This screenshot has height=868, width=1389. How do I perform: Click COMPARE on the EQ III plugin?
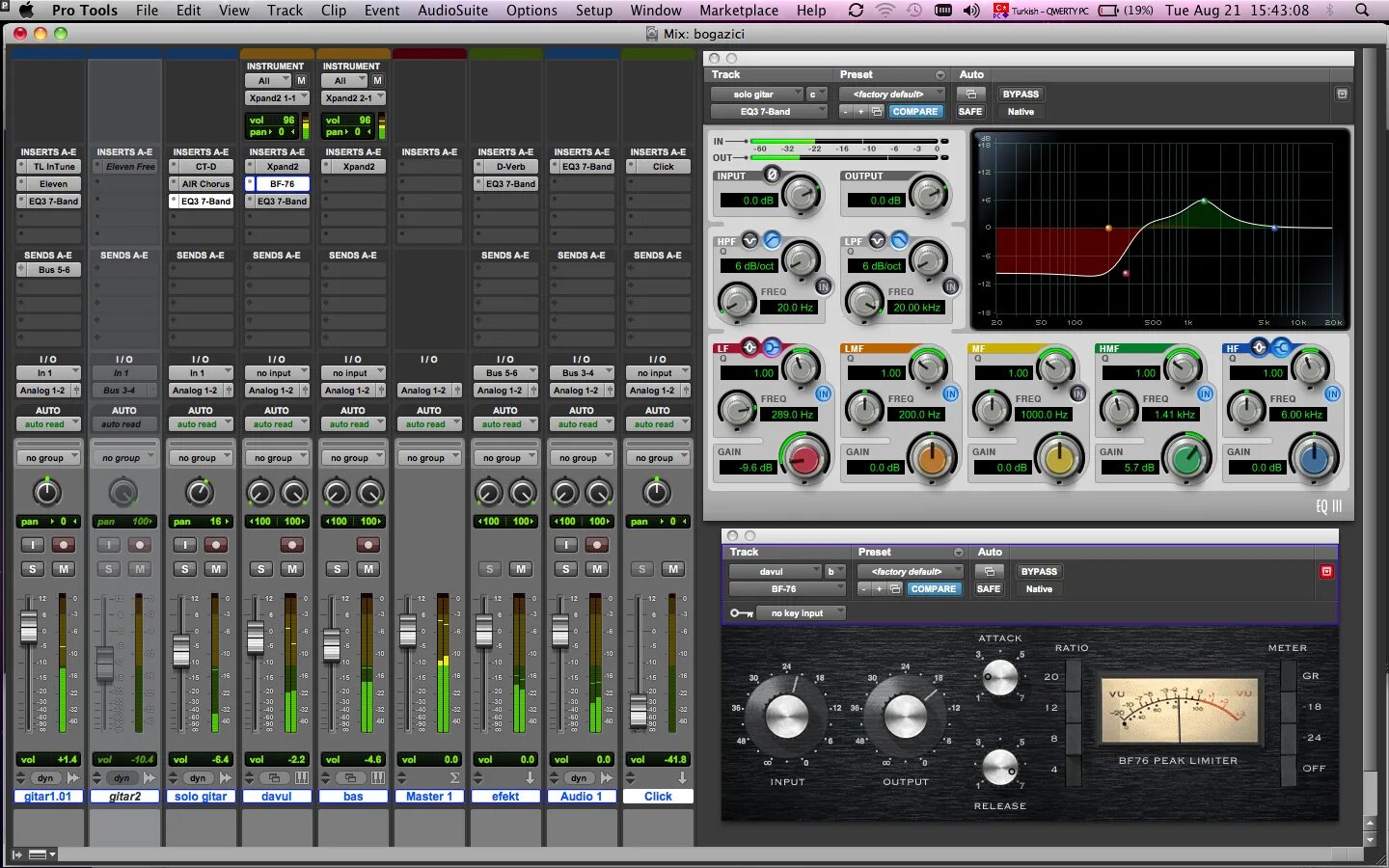(915, 111)
